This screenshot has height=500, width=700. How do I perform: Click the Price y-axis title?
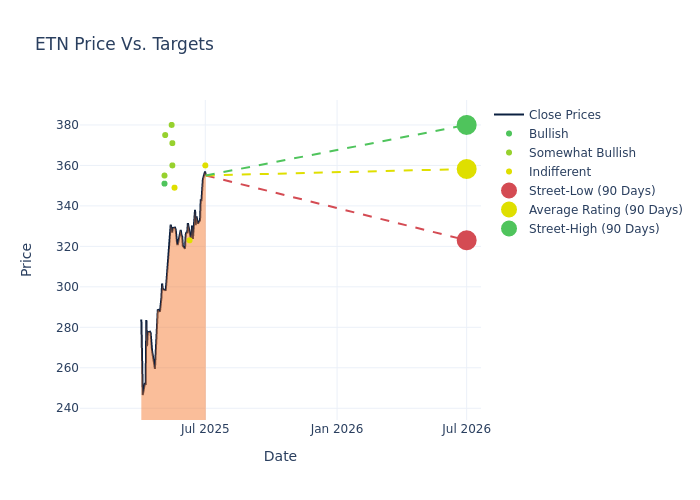(27, 259)
